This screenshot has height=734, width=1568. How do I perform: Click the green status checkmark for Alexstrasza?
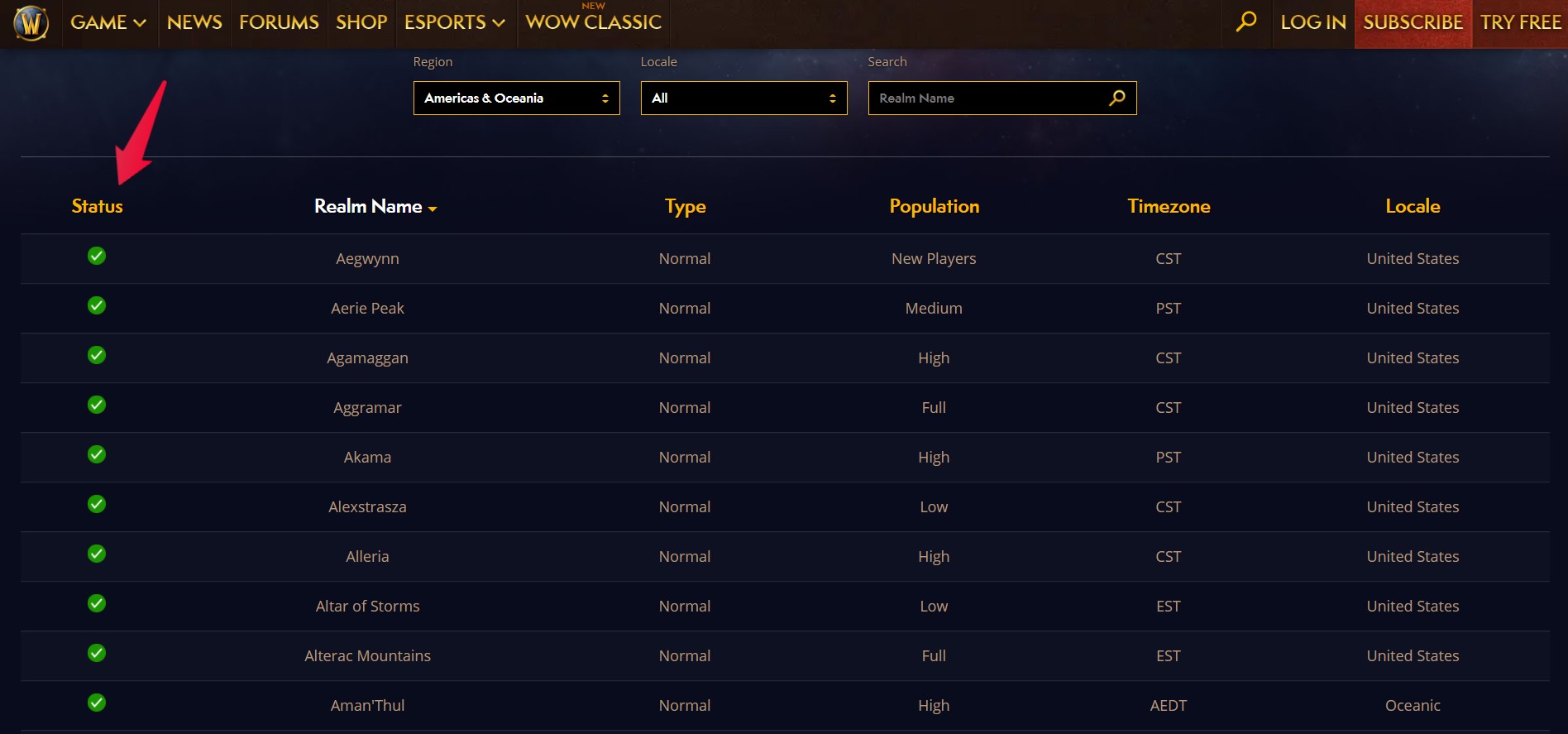(x=97, y=504)
